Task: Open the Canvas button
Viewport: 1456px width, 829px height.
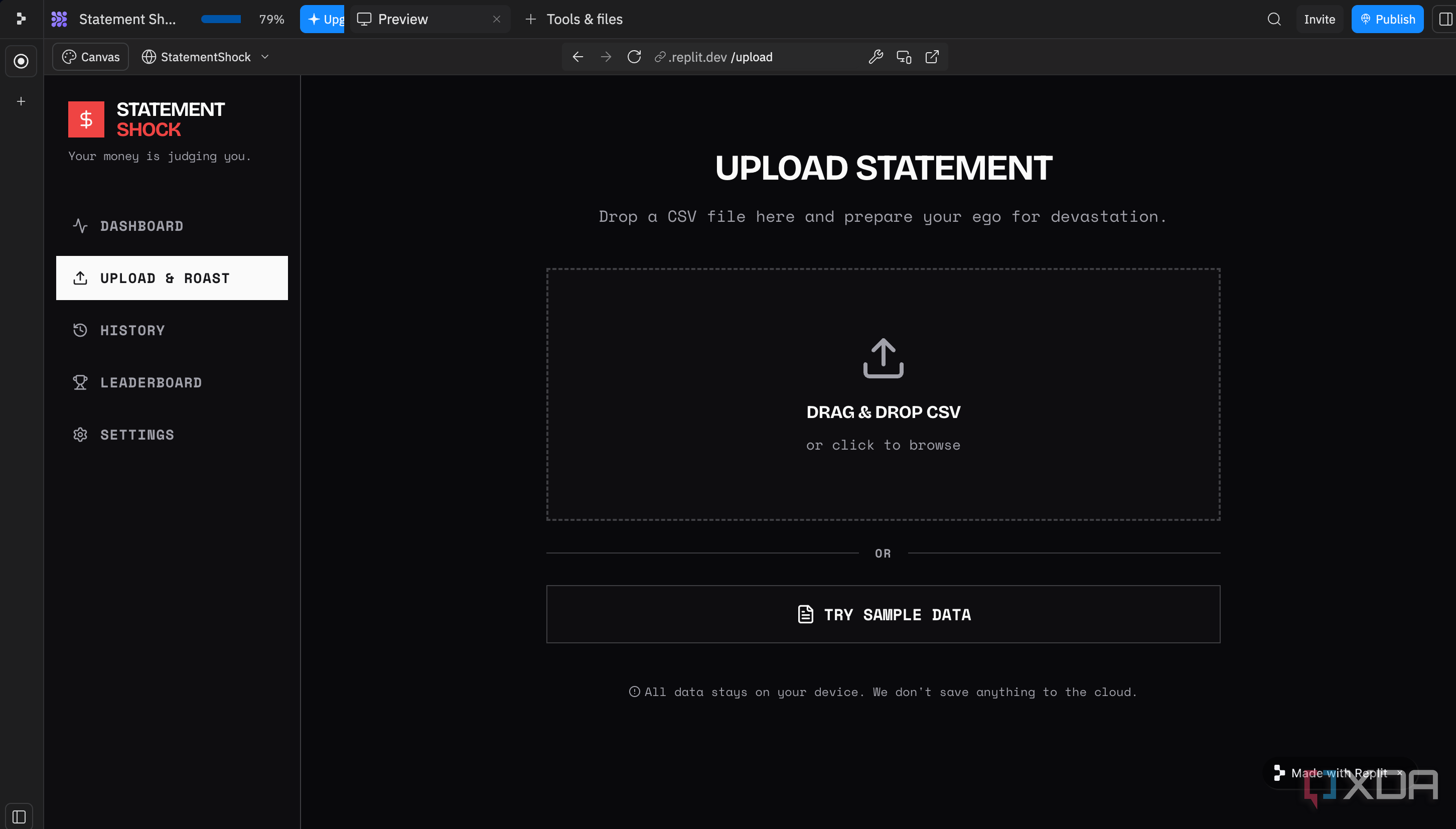Action: pos(90,57)
